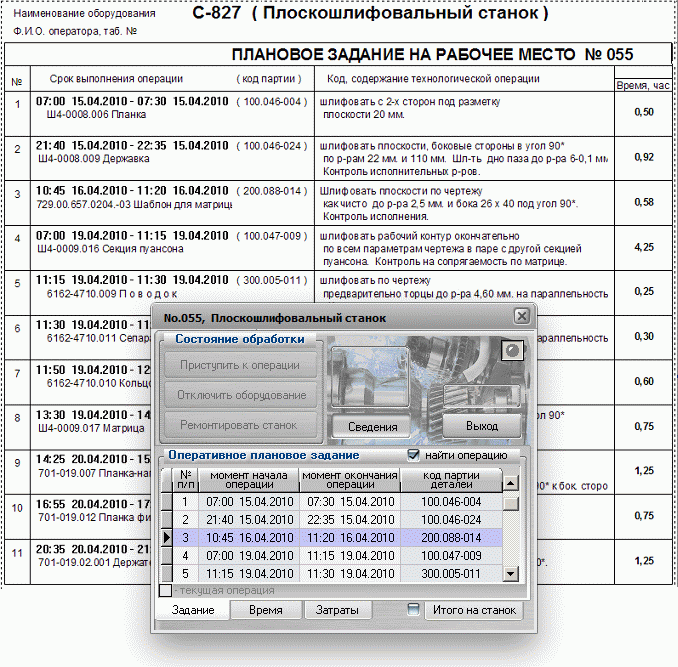Close the No.055 Плоскошлифовальный станок dialog
678x667 pixels.
coord(522,316)
